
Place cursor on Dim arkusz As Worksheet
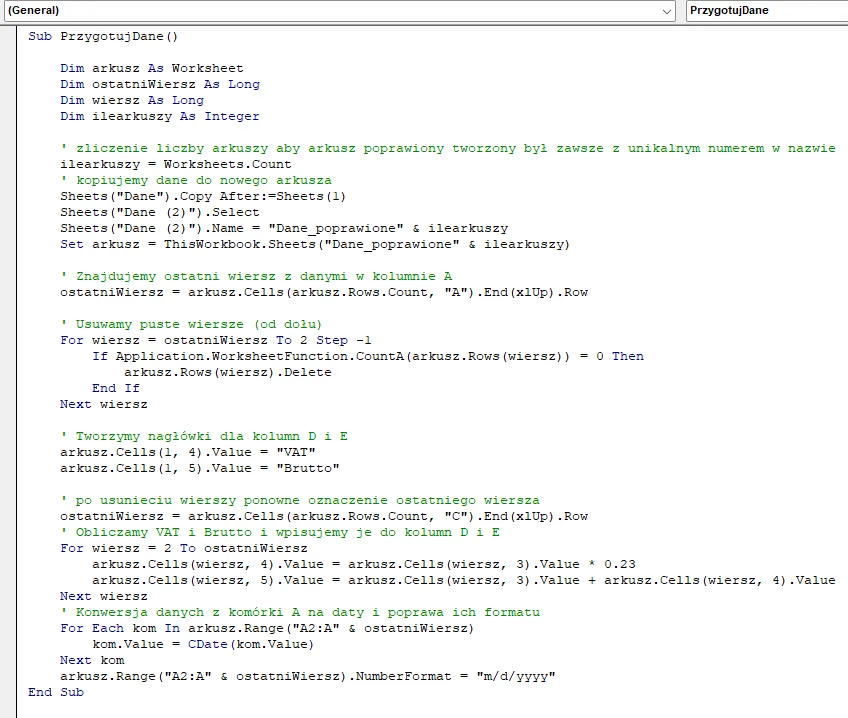click(151, 68)
